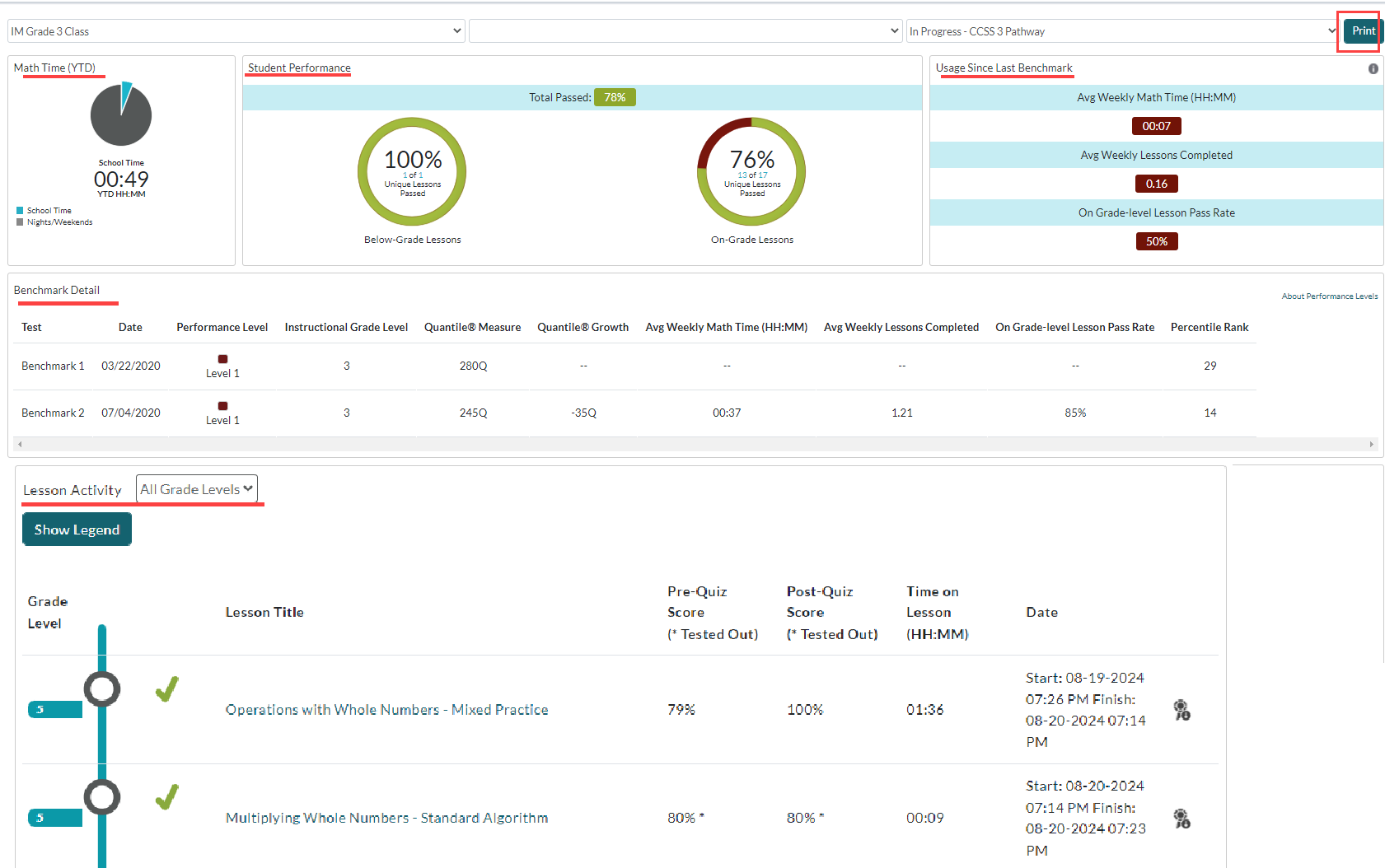Click the Print button
Viewport: 1385px width, 868px height.
pyautogui.click(x=1363, y=31)
